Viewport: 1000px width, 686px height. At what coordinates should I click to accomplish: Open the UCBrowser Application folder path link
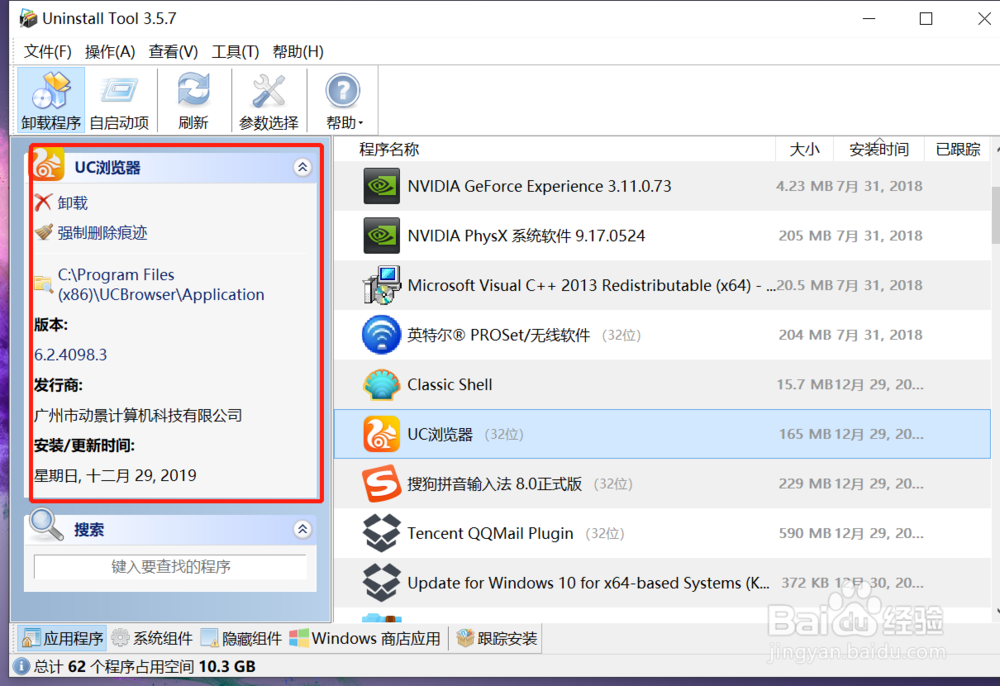pyautogui.click(x=161, y=284)
